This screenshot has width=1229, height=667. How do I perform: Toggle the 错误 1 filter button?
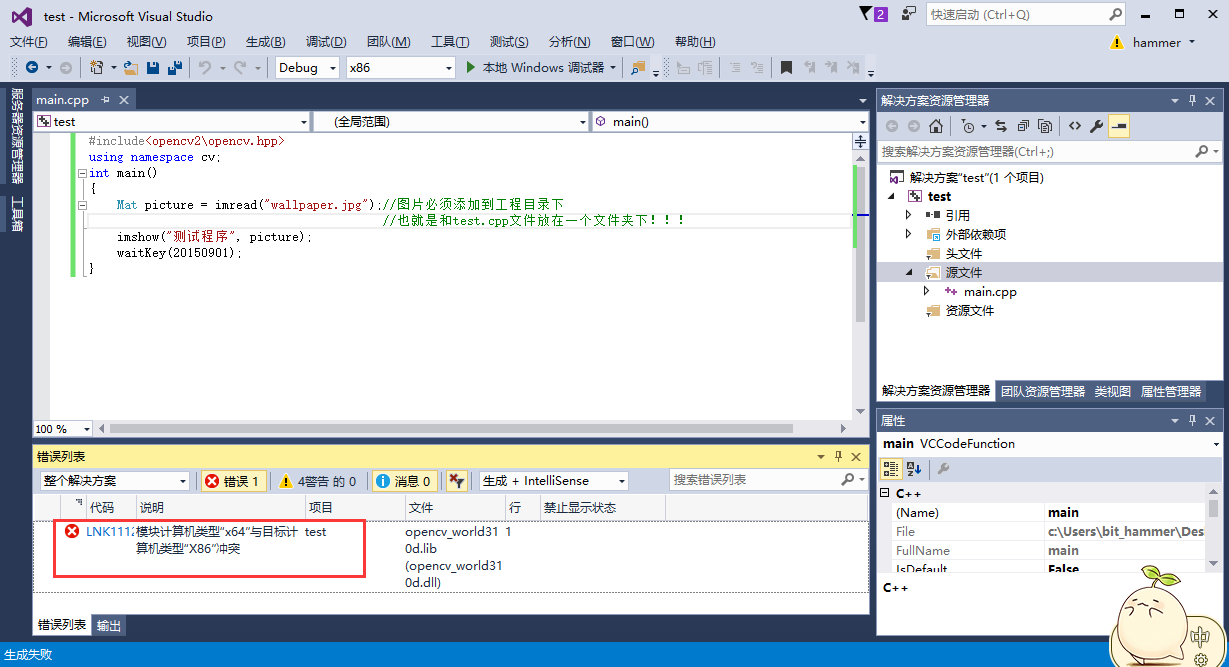[x=233, y=481]
